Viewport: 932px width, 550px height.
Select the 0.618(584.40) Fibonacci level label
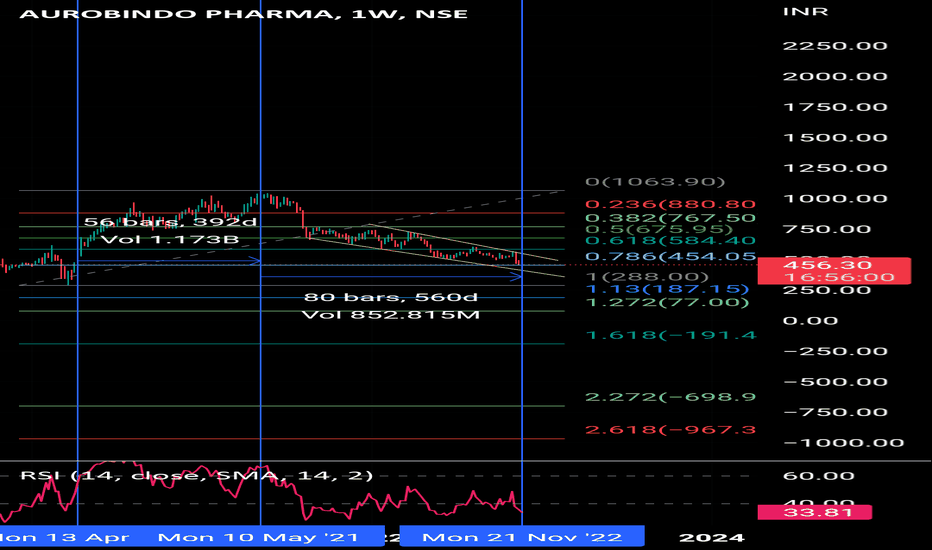pos(670,241)
